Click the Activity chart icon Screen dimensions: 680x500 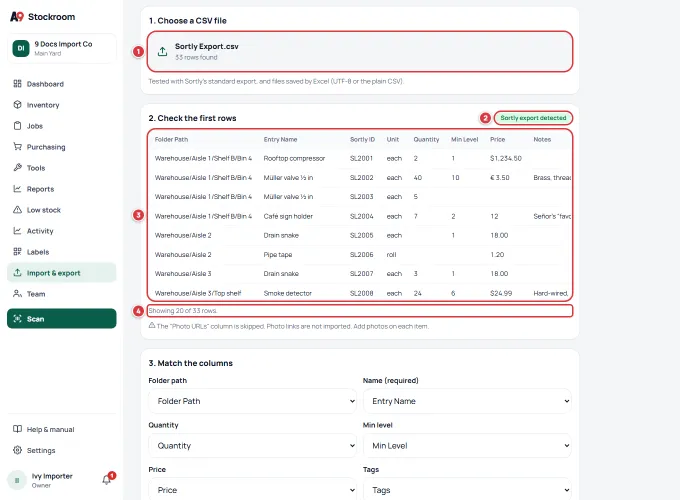point(17,231)
